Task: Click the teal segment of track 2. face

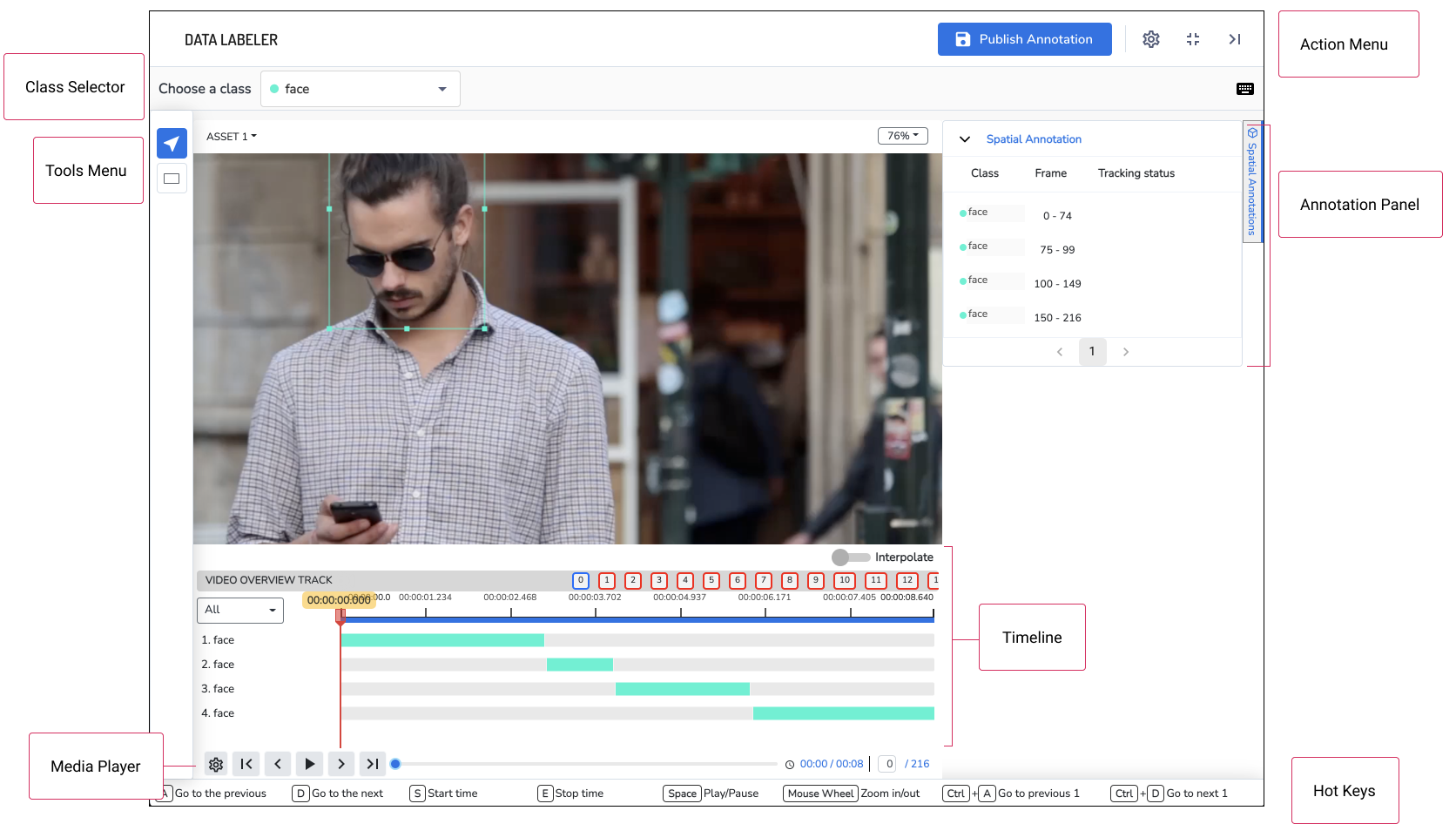Action: [x=580, y=665]
